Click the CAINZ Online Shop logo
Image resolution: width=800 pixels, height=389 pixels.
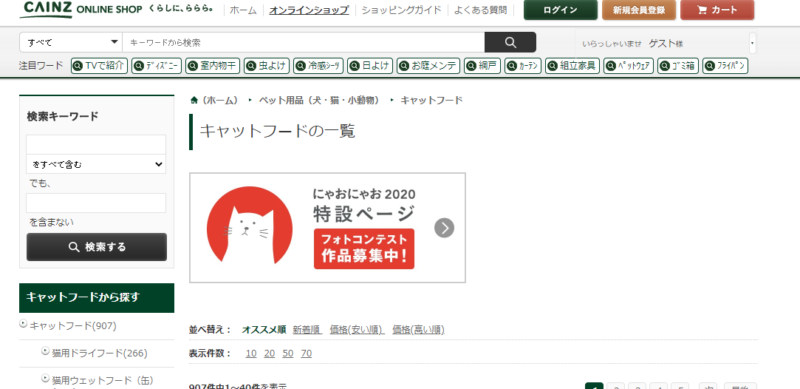[81, 9]
